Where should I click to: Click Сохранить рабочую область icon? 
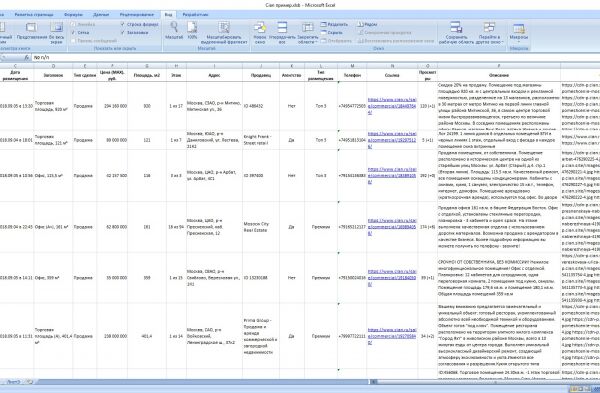click(x=456, y=33)
